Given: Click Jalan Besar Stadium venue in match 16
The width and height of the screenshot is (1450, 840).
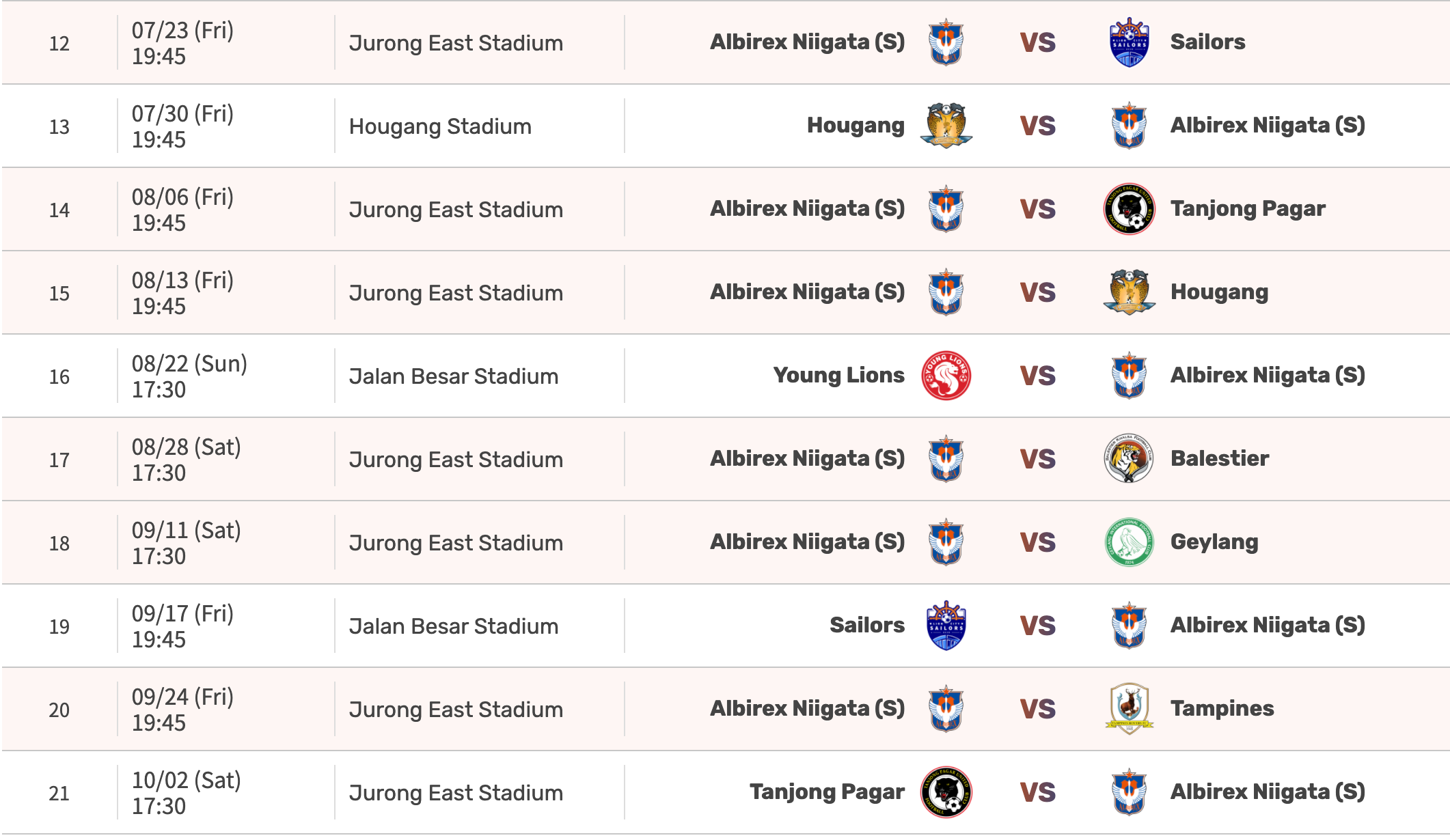Looking at the screenshot, I should tap(453, 376).
